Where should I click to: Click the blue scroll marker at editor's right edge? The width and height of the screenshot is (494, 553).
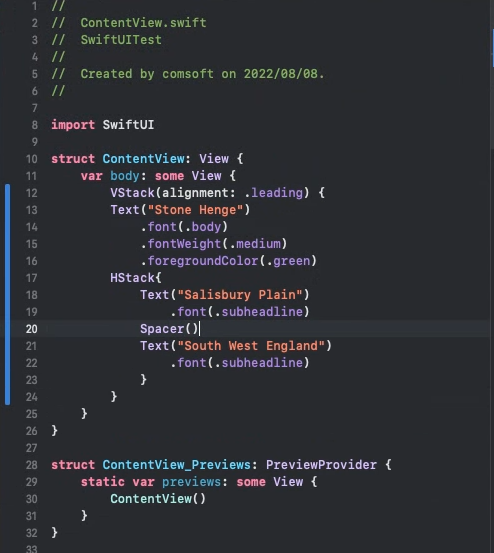(x=493, y=48)
